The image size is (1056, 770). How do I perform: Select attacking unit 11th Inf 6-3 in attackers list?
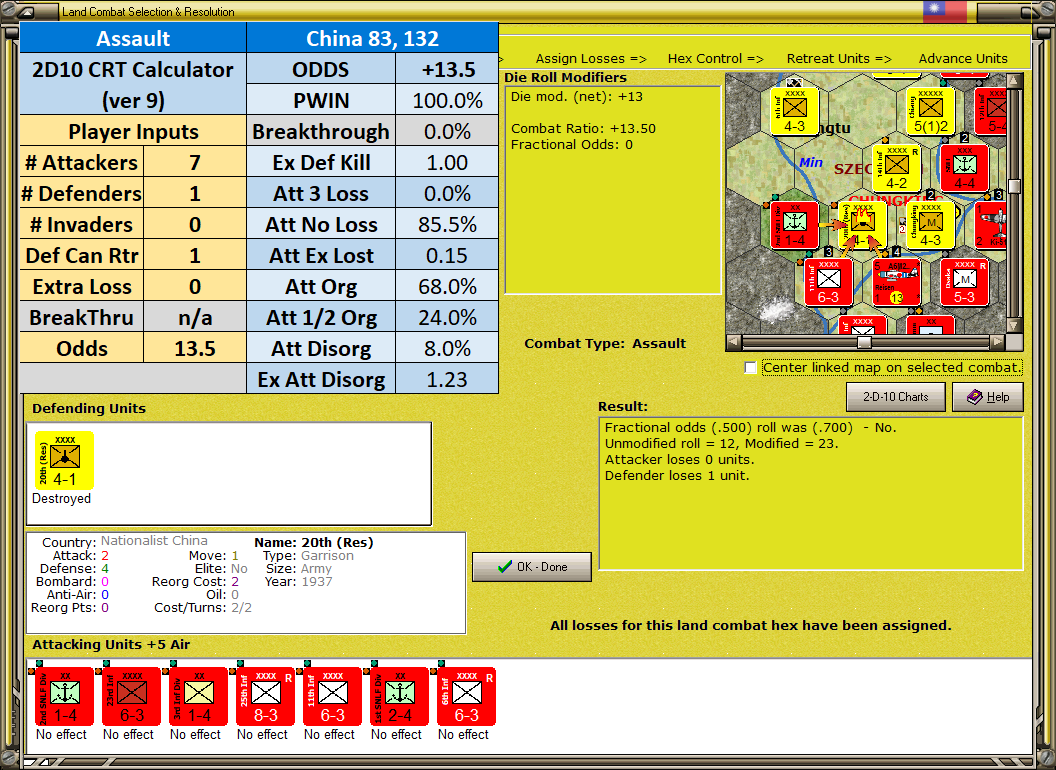(332, 696)
